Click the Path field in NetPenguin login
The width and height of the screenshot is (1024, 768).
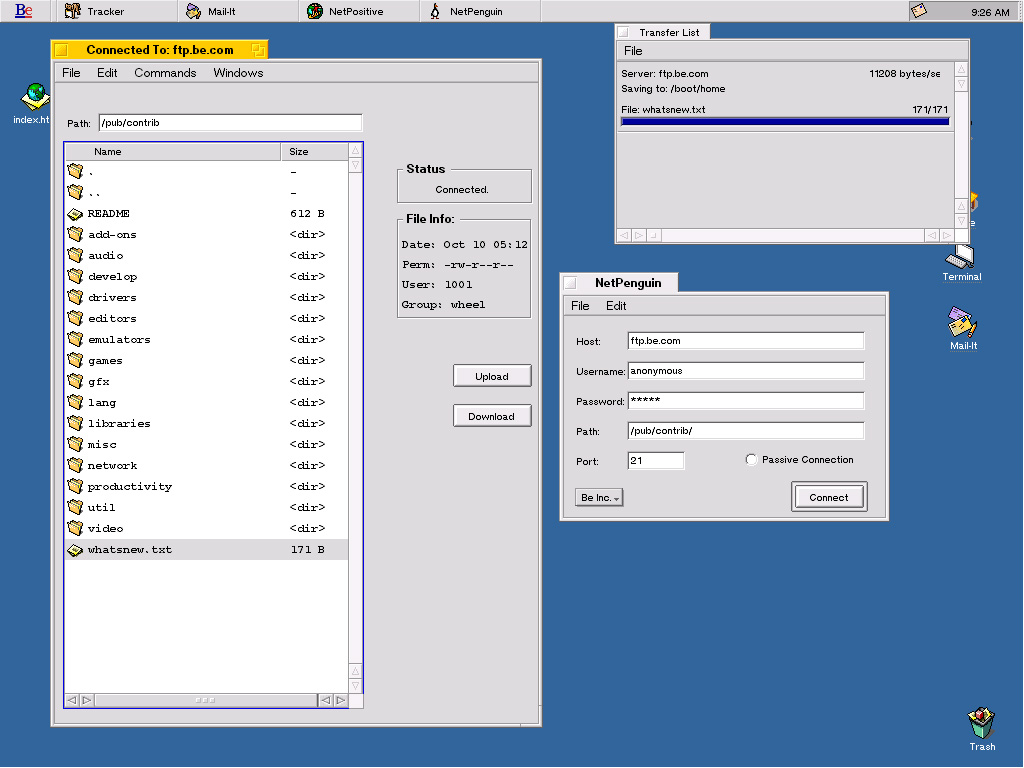[746, 431]
